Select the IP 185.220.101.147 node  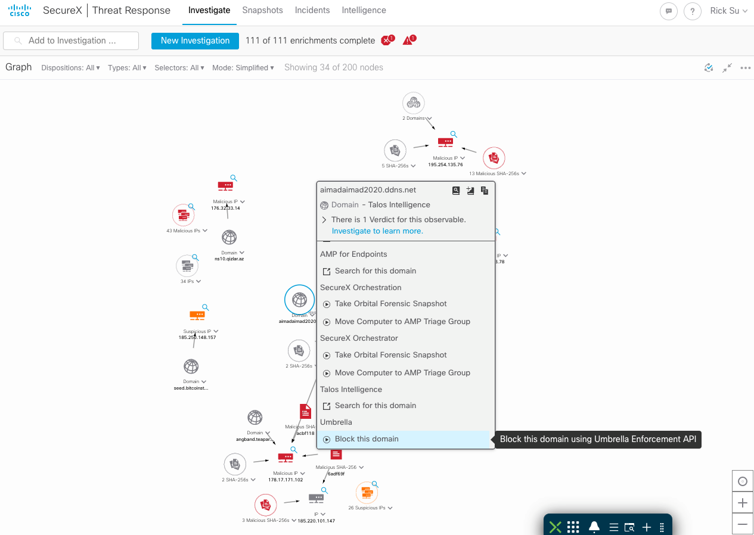[x=316, y=498]
